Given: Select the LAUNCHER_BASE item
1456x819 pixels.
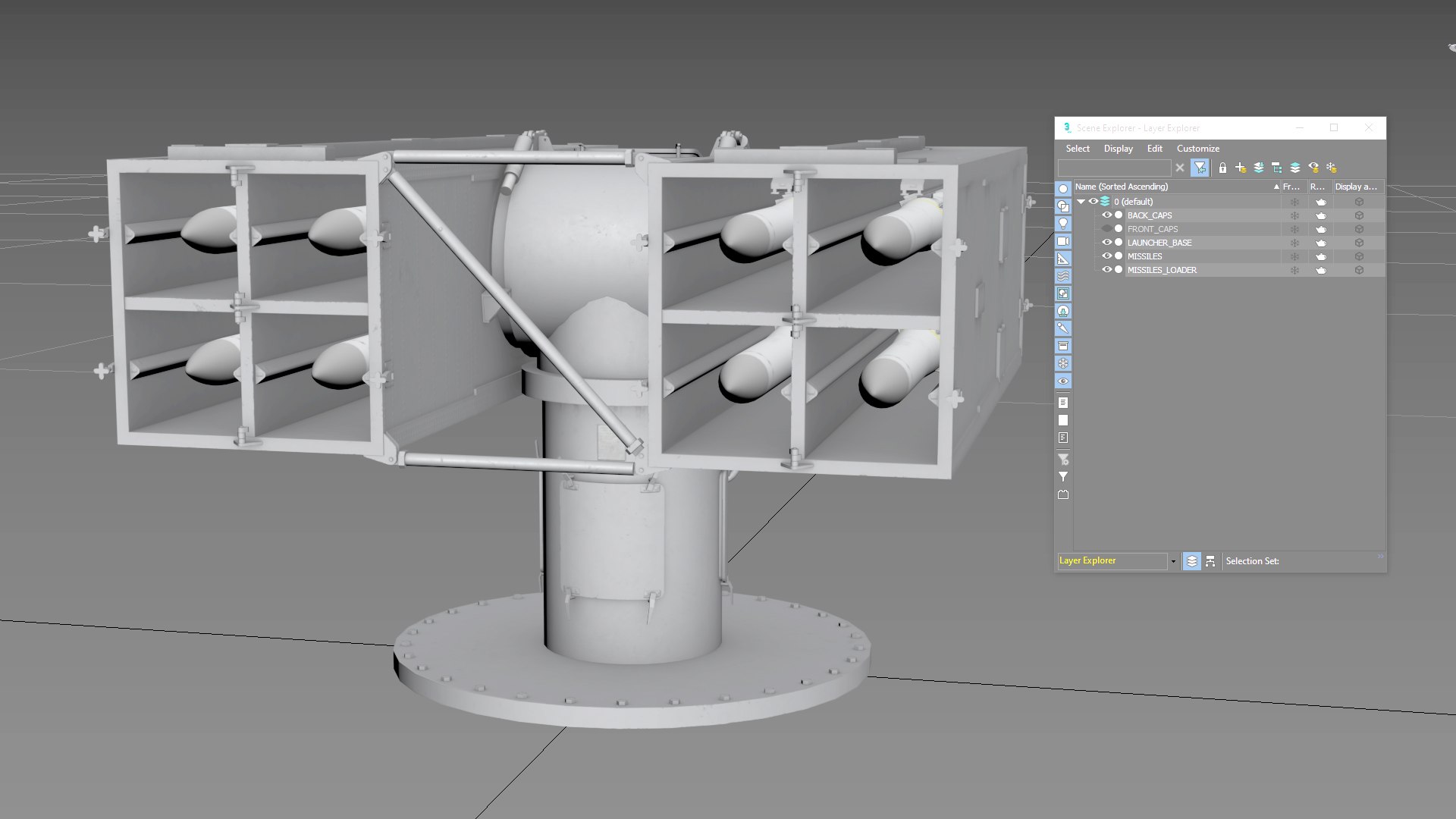Looking at the screenshot, I should pyautogui.click(x=1159, y=243).
